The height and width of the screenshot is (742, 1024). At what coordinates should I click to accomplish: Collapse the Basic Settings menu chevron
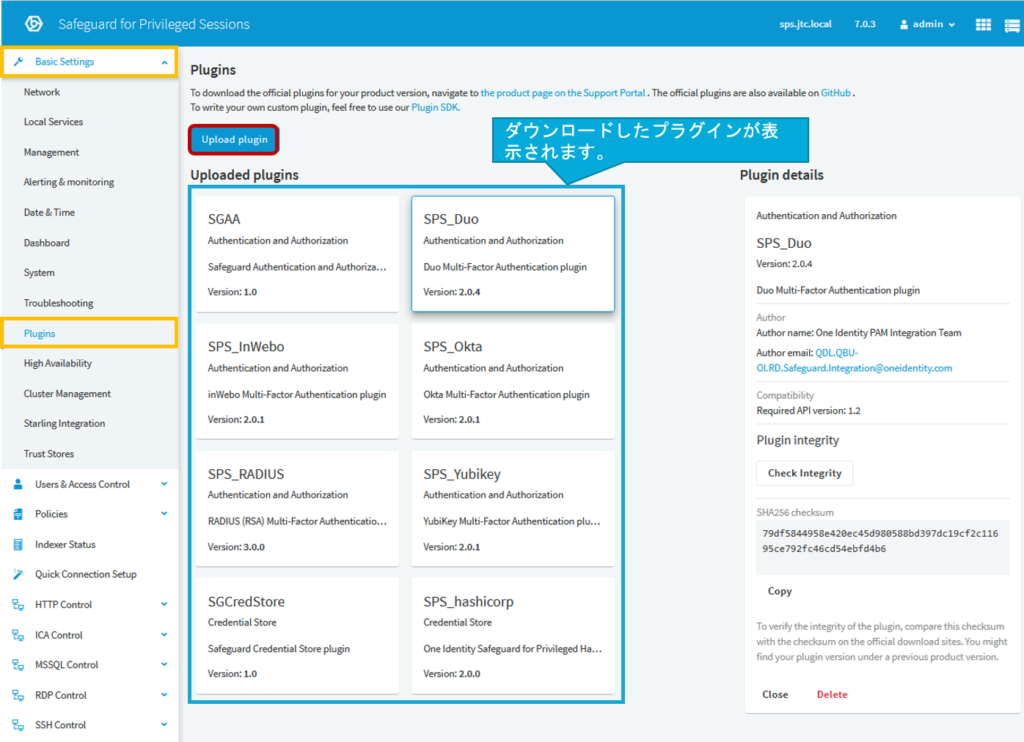tap(165, 62)
